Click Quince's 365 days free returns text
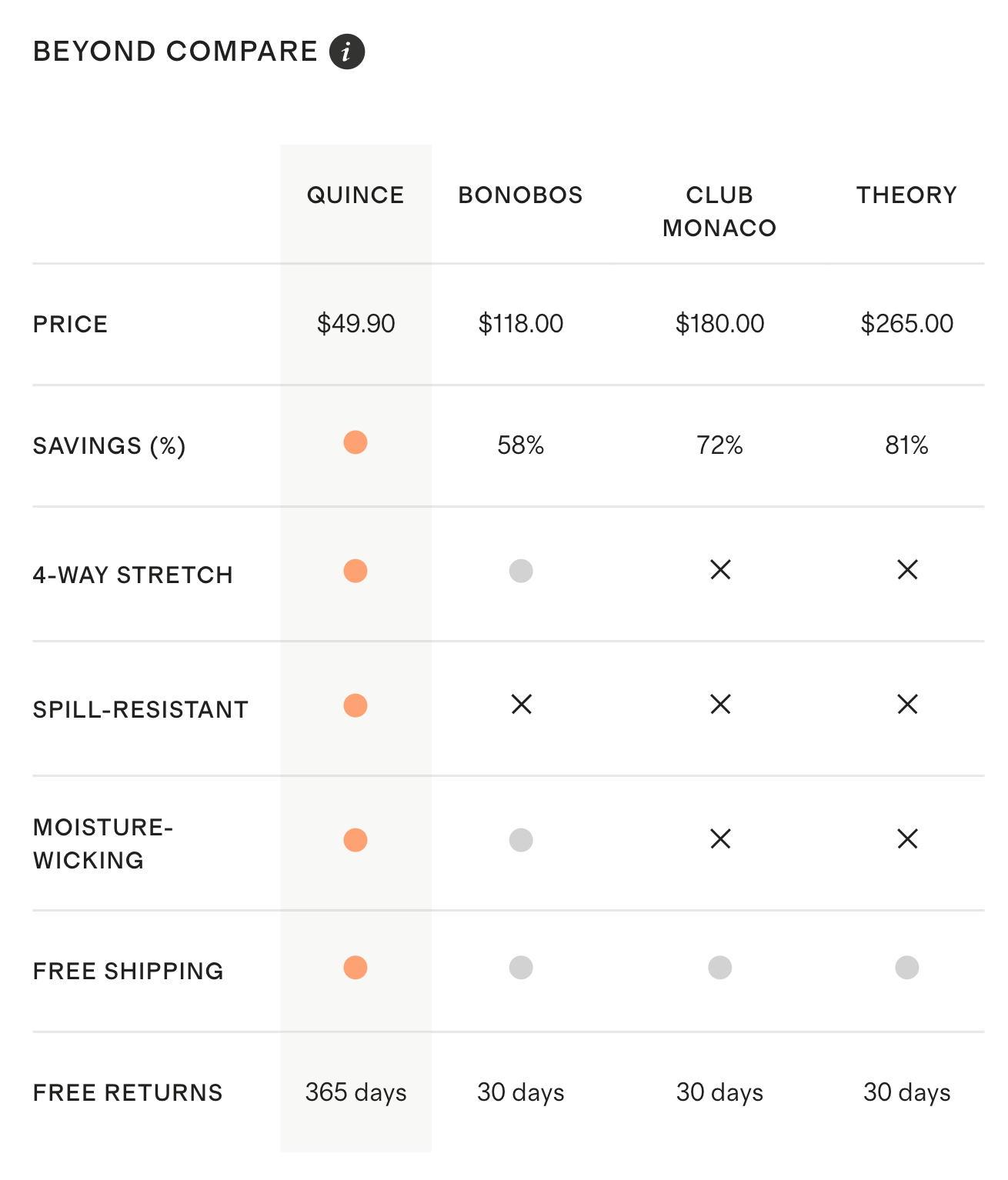This screenshot has height=1180, width=1008. (355, 1092)
